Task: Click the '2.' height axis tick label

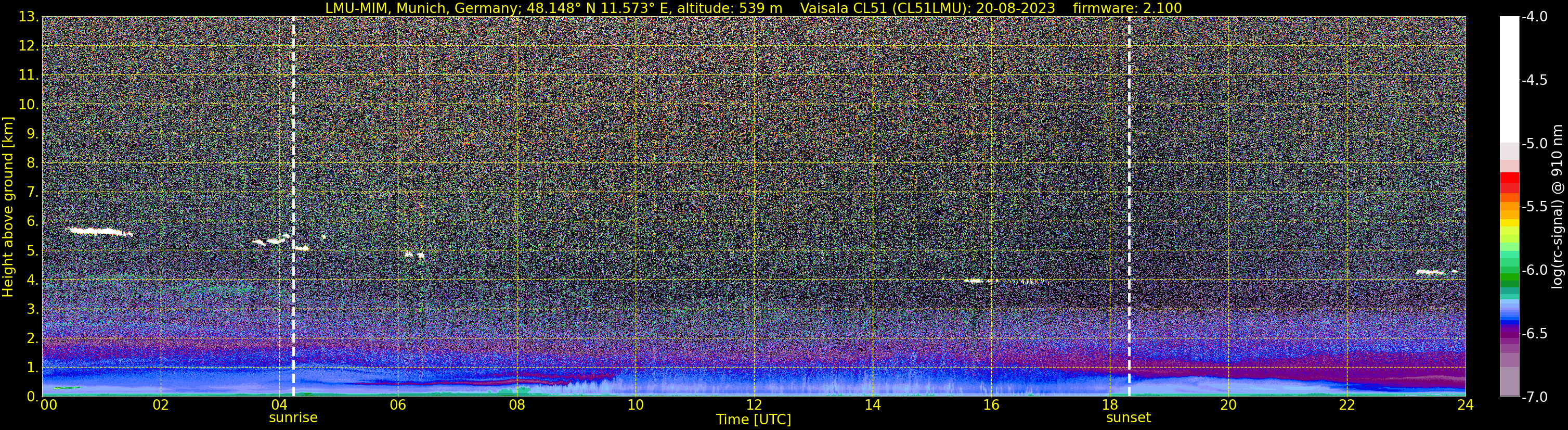Action: (x=33, y=339)
